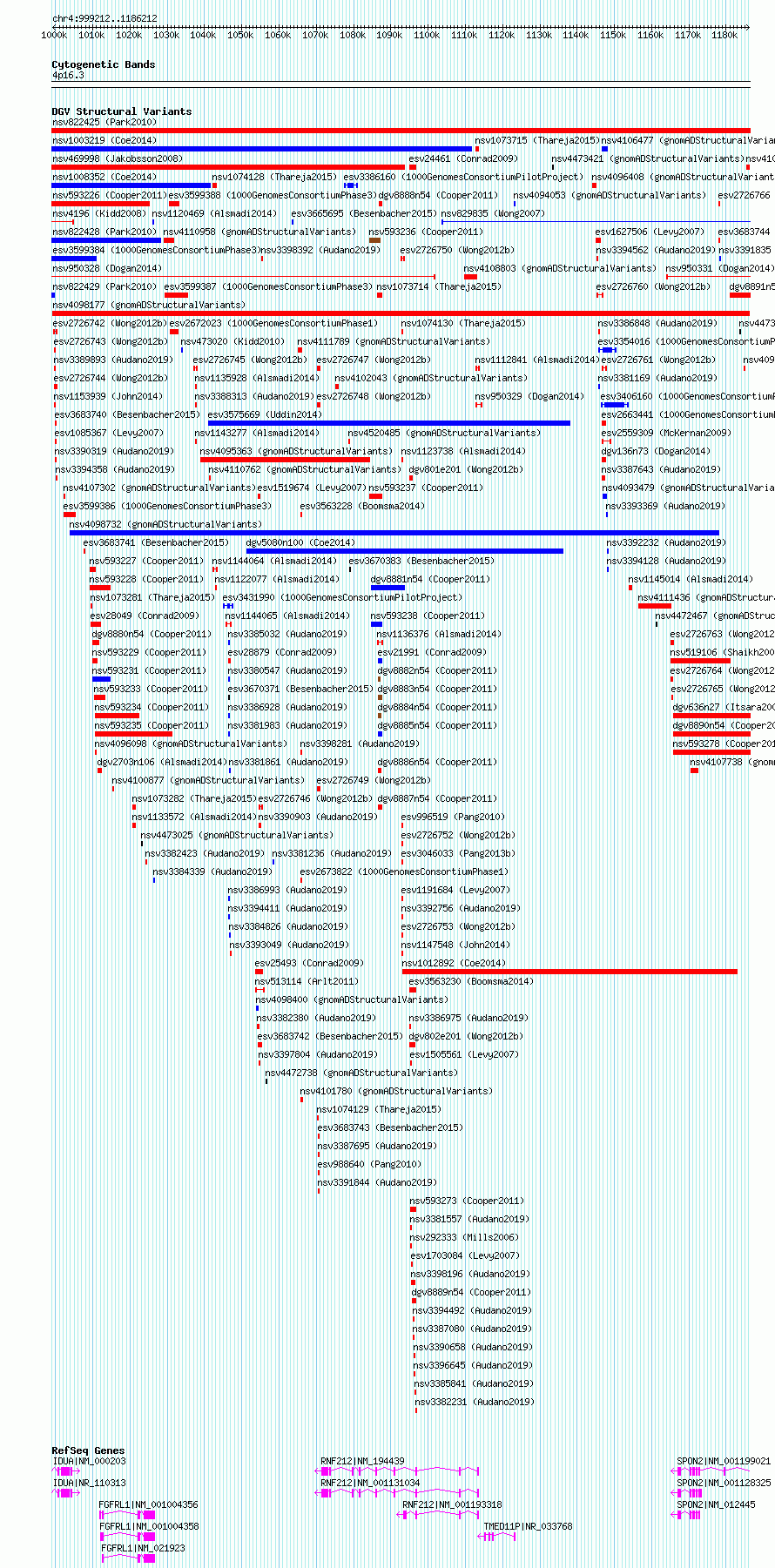Click nsv4111436 gnomAD label
775x1568 pixels.
click(x=705, y=598)
